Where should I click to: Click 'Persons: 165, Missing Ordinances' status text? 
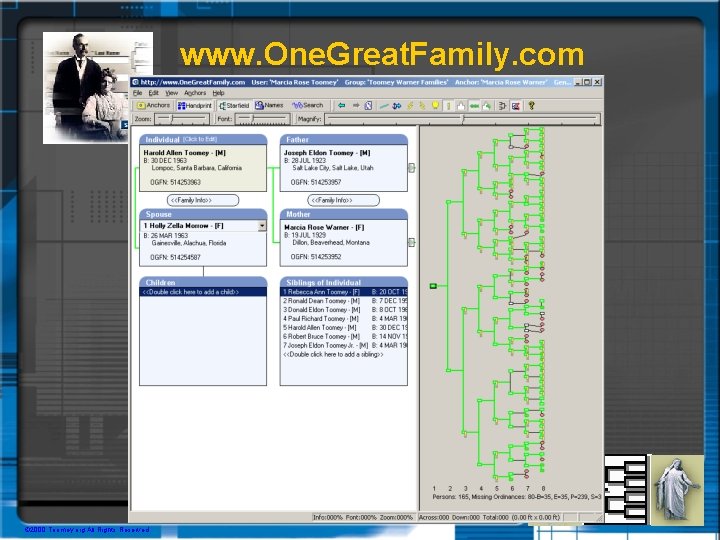point(517,497)
